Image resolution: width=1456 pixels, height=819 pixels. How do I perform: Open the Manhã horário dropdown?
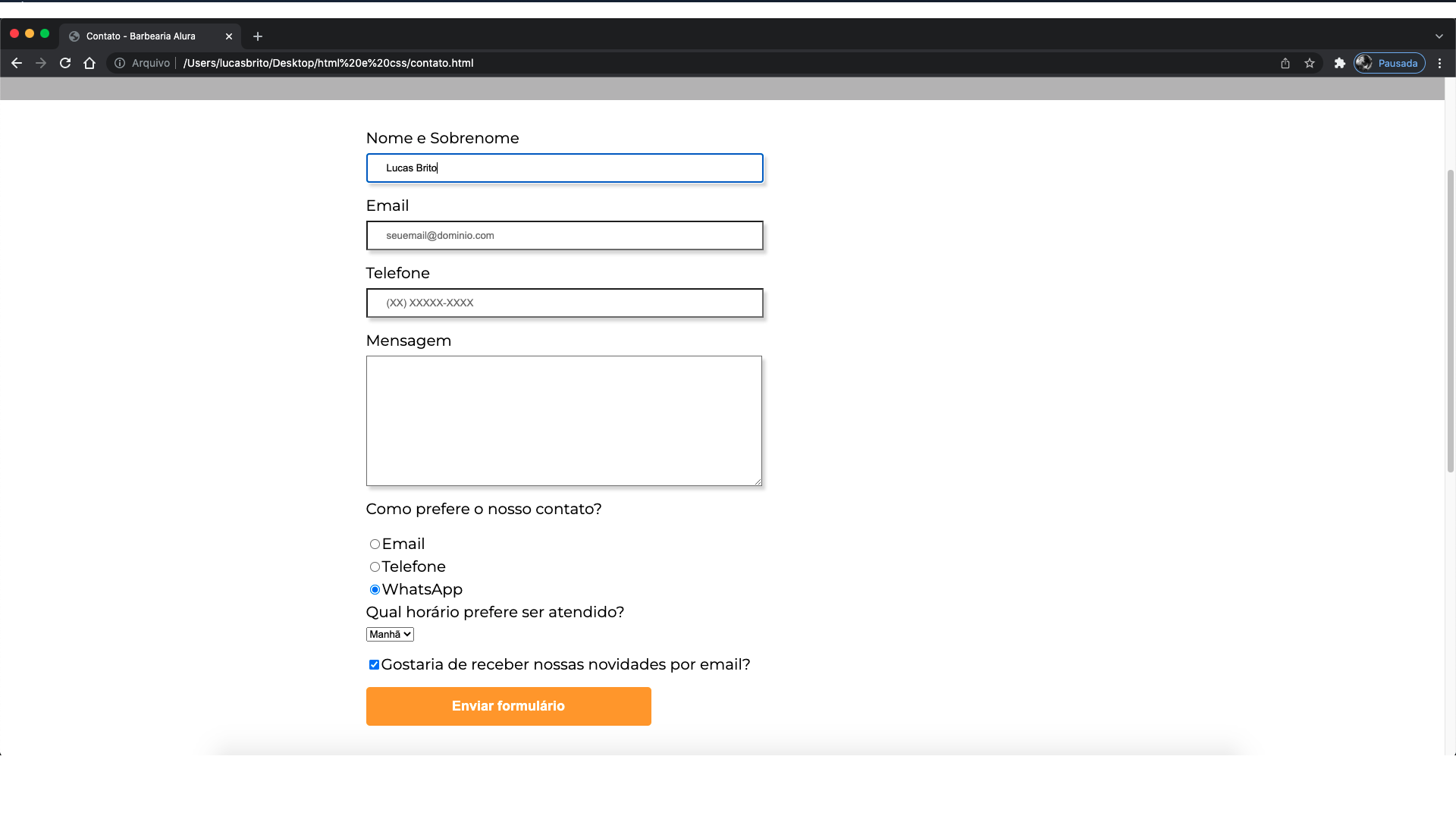pos(389,634)
